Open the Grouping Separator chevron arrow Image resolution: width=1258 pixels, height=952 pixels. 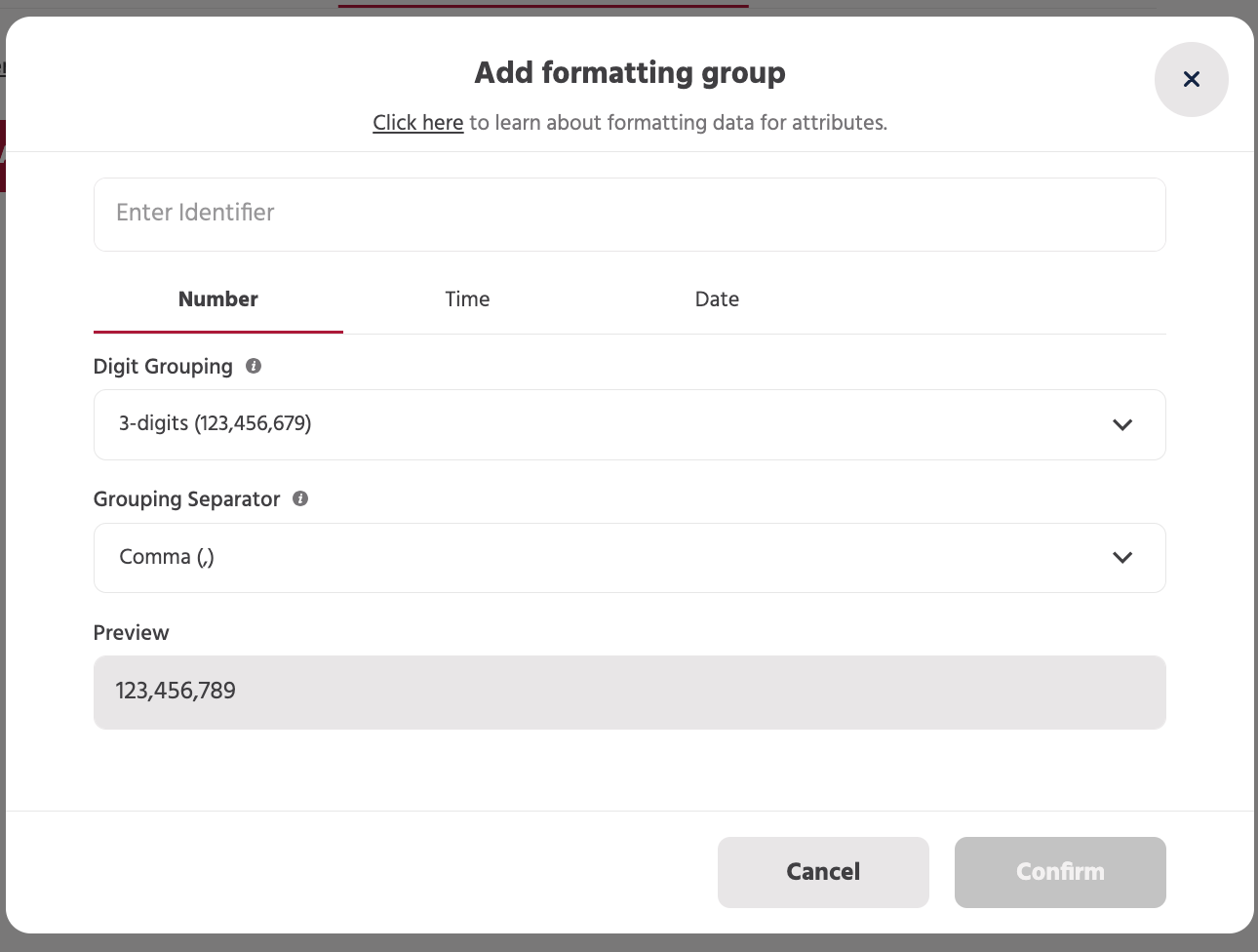[1122, 557]
